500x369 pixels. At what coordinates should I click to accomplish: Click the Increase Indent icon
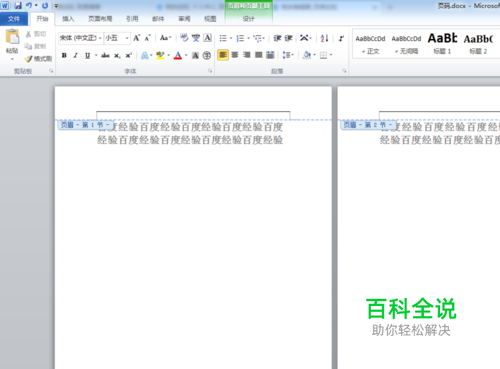click(x=289, y=38)
